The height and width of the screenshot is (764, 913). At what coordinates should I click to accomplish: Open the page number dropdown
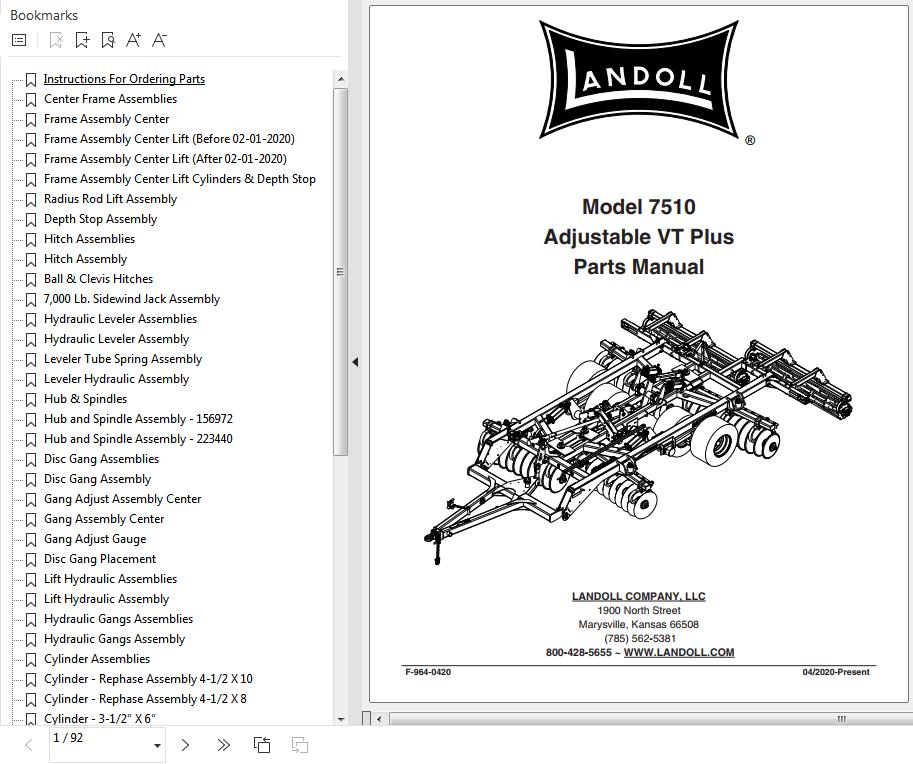click(157, 745)
